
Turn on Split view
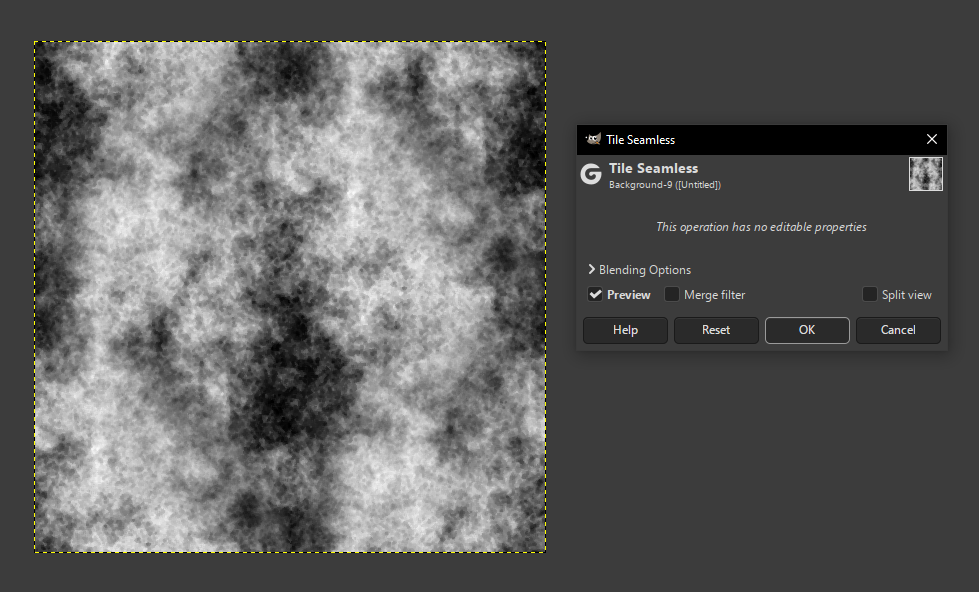(869, 294)
